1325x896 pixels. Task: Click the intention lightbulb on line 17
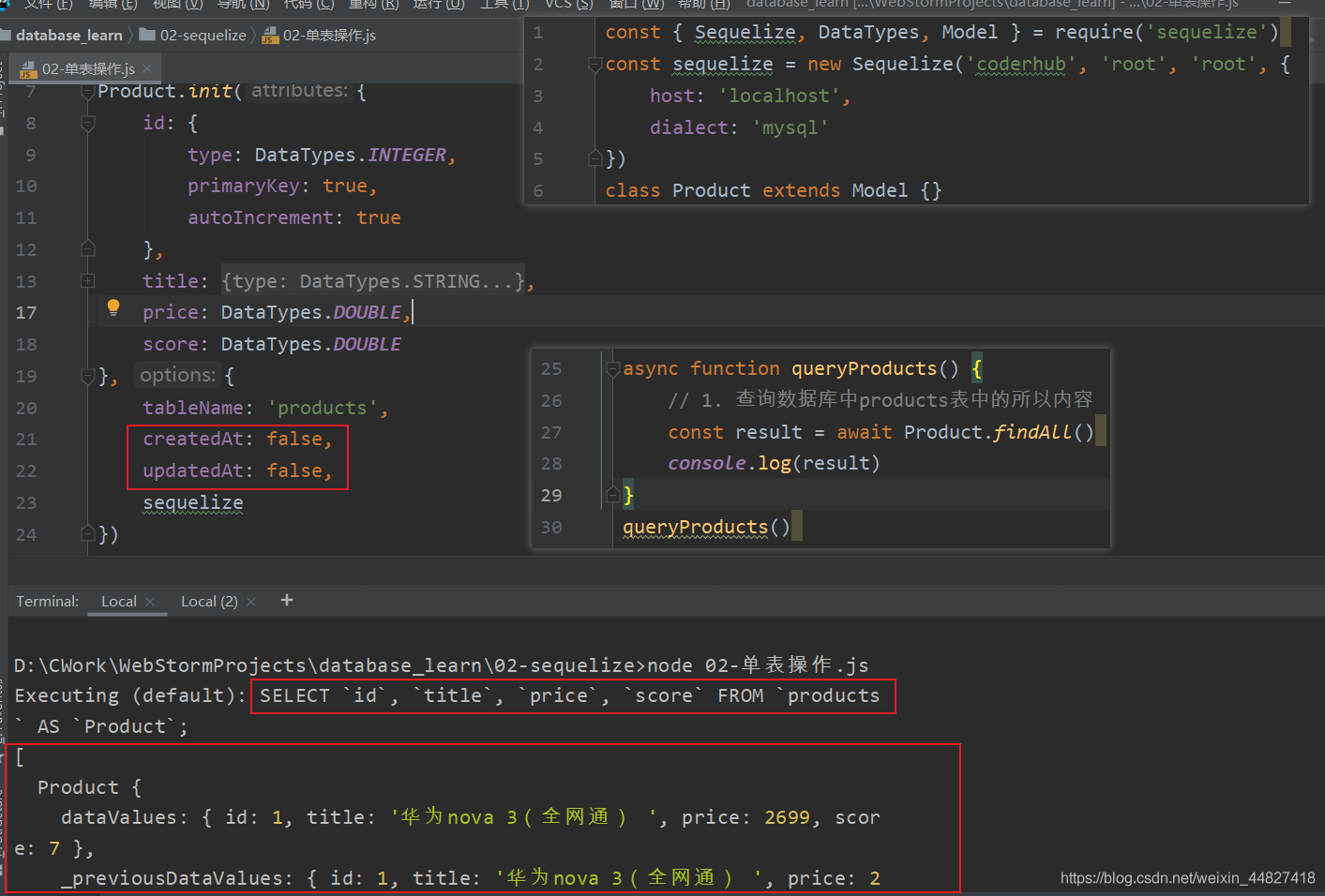pyautogui.click(x=113, y=307)
